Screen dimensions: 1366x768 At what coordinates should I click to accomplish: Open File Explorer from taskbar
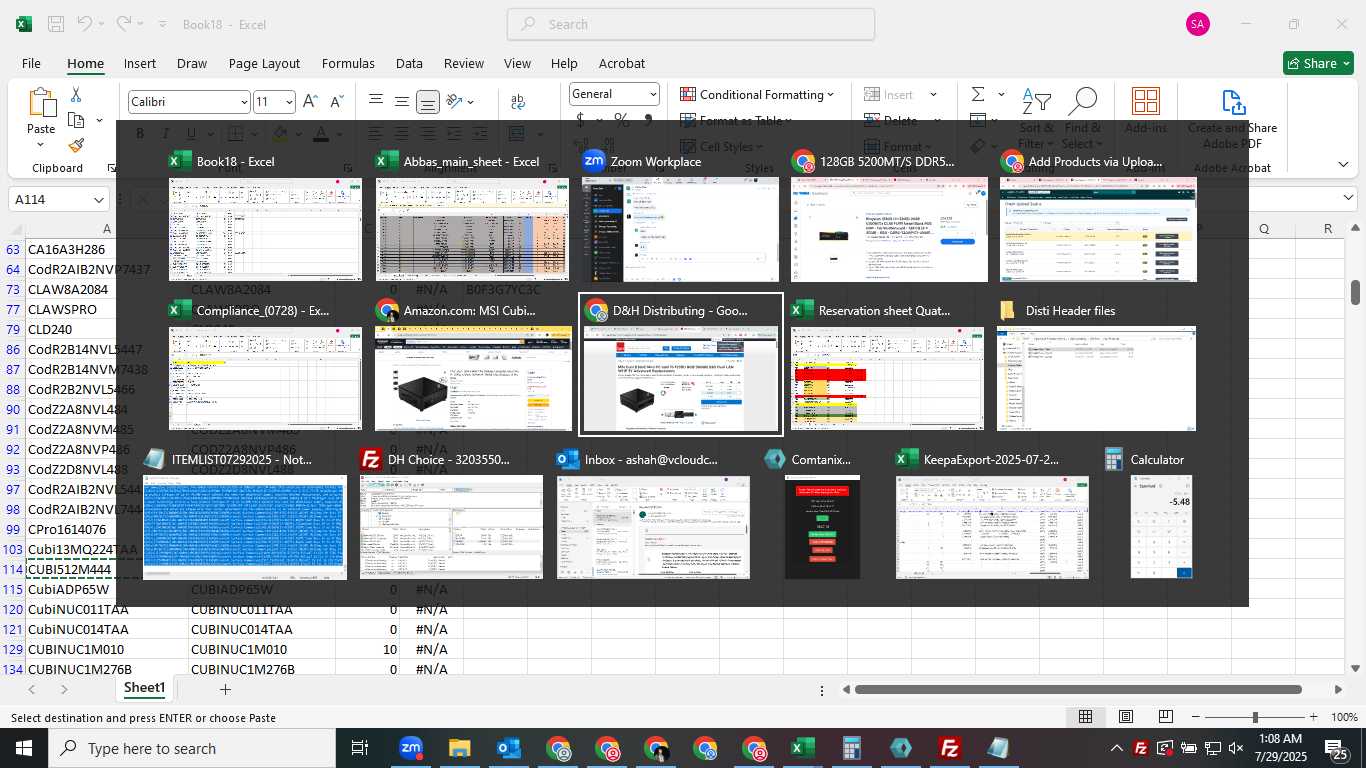459,748
